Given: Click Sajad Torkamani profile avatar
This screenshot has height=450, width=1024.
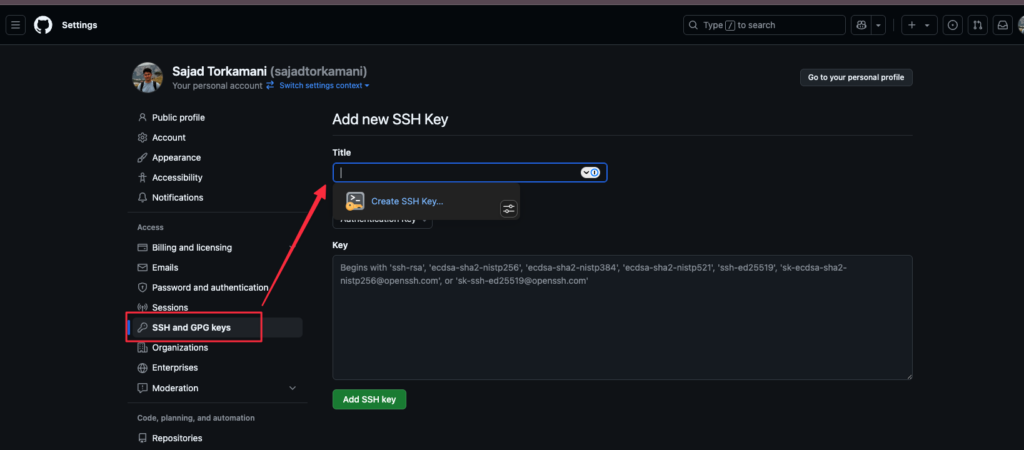Looking at the screenshot, I should click(x=148, y=78).
